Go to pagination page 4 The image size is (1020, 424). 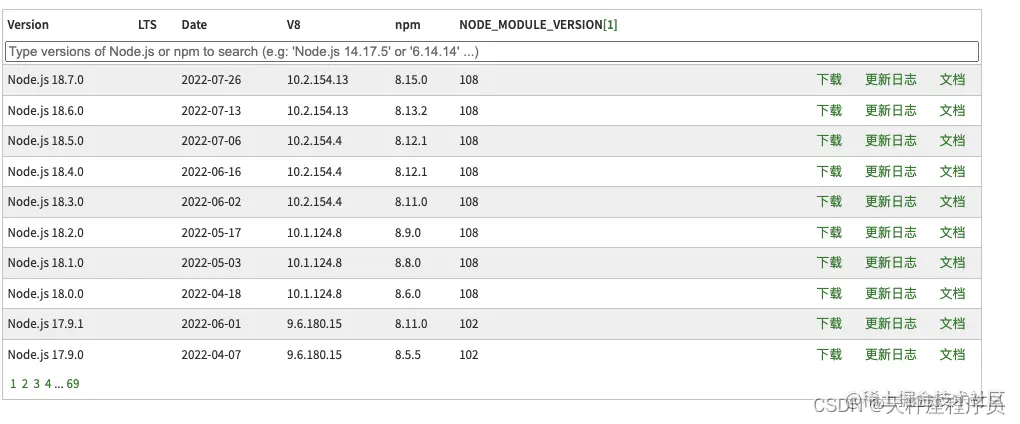point(48,384)
